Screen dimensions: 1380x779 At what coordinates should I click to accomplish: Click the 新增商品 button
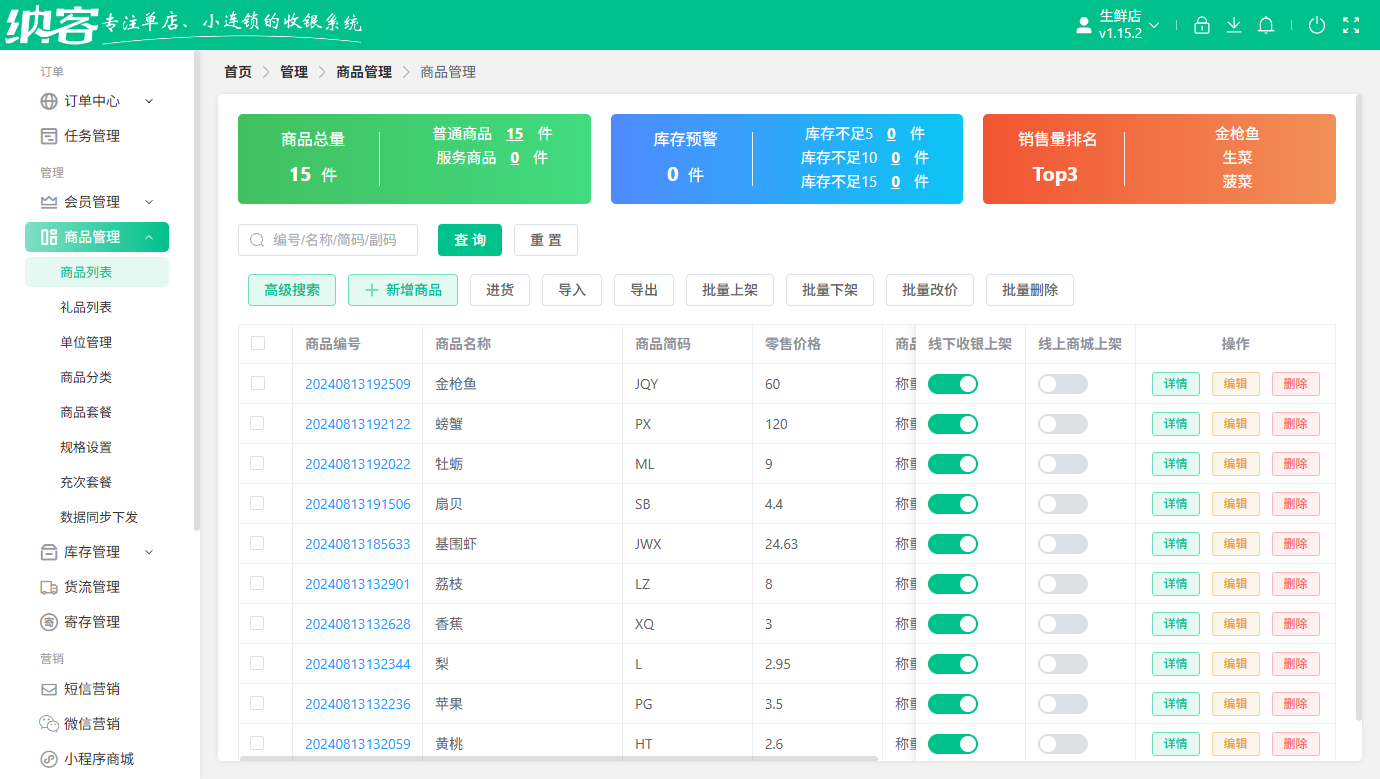[403, 290]
